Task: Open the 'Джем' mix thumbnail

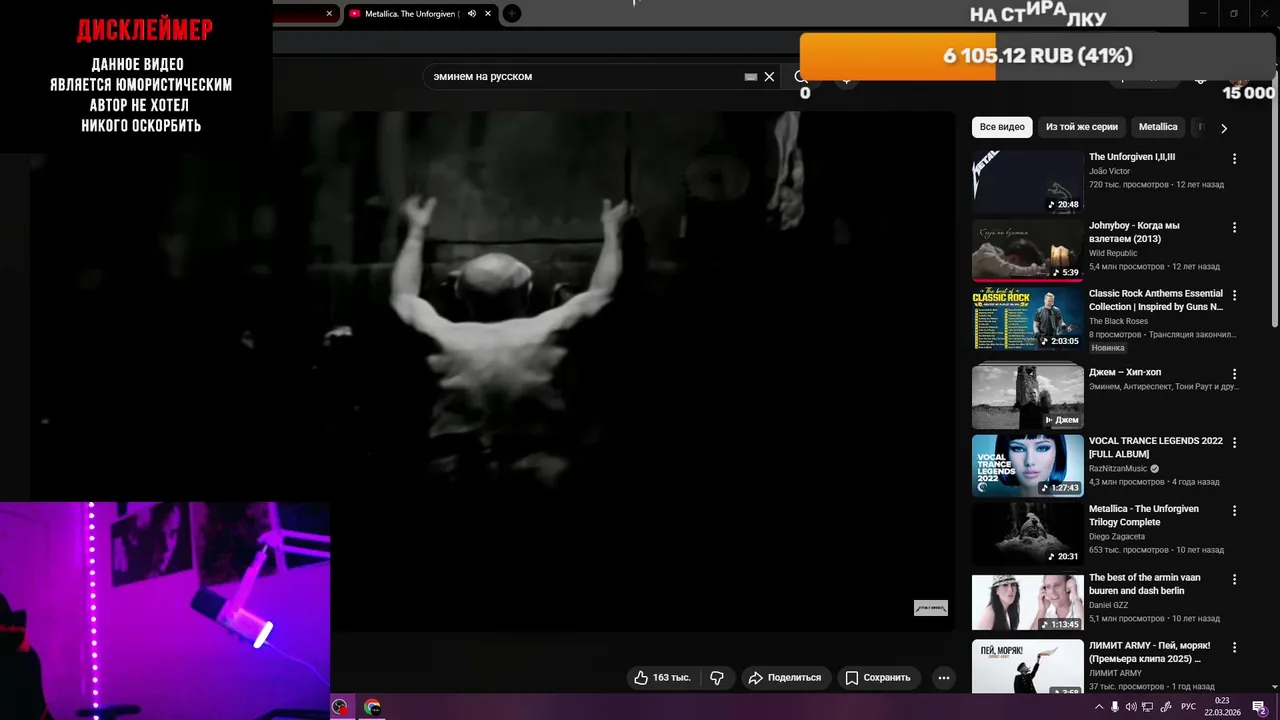Action: coord(1027,396)
